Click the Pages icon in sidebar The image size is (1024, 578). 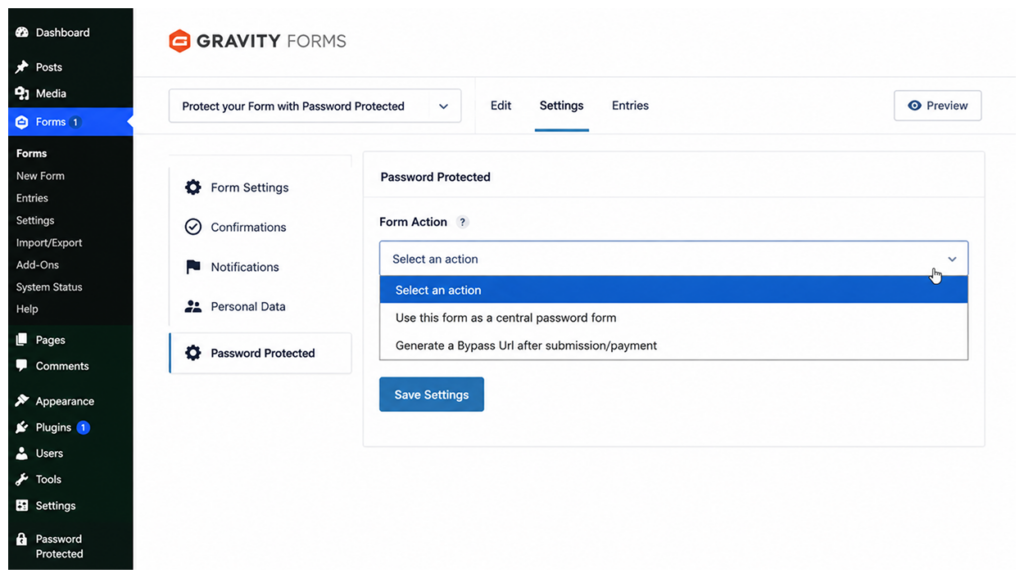tap(22, 340)
